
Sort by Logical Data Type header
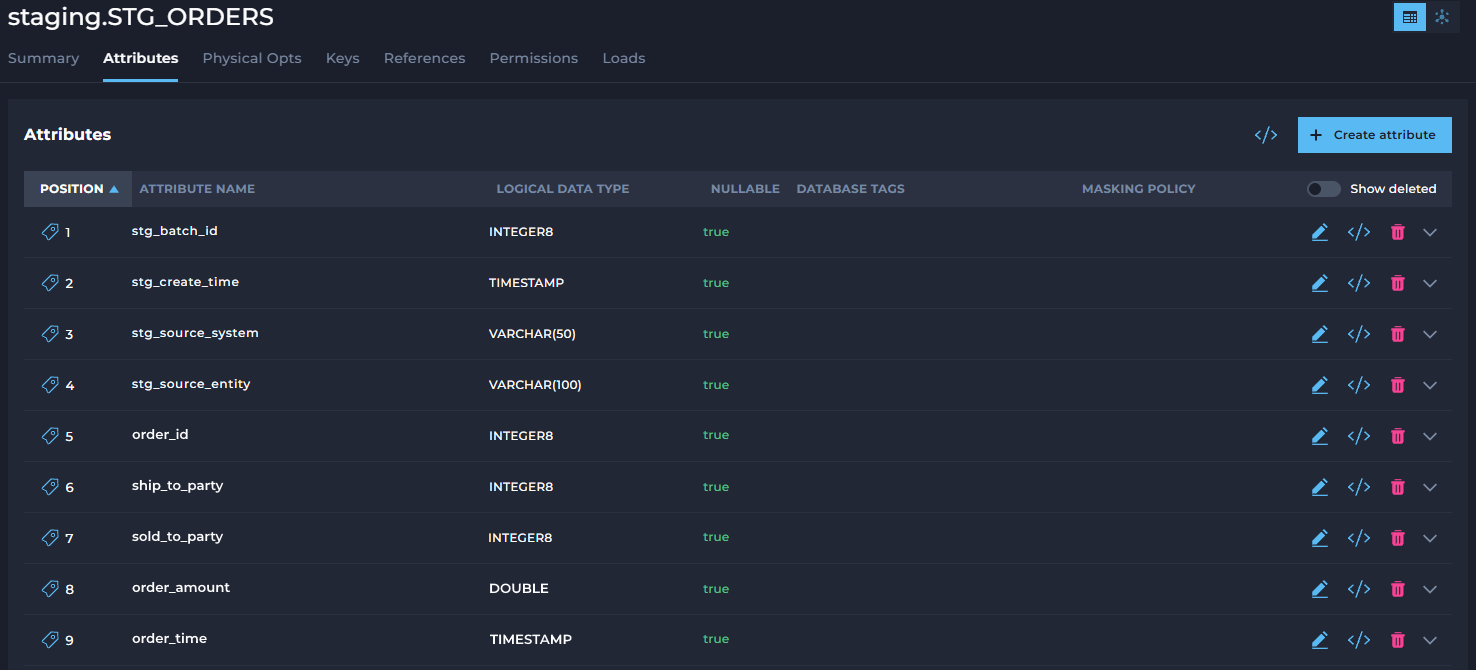(x=563, y=189)
